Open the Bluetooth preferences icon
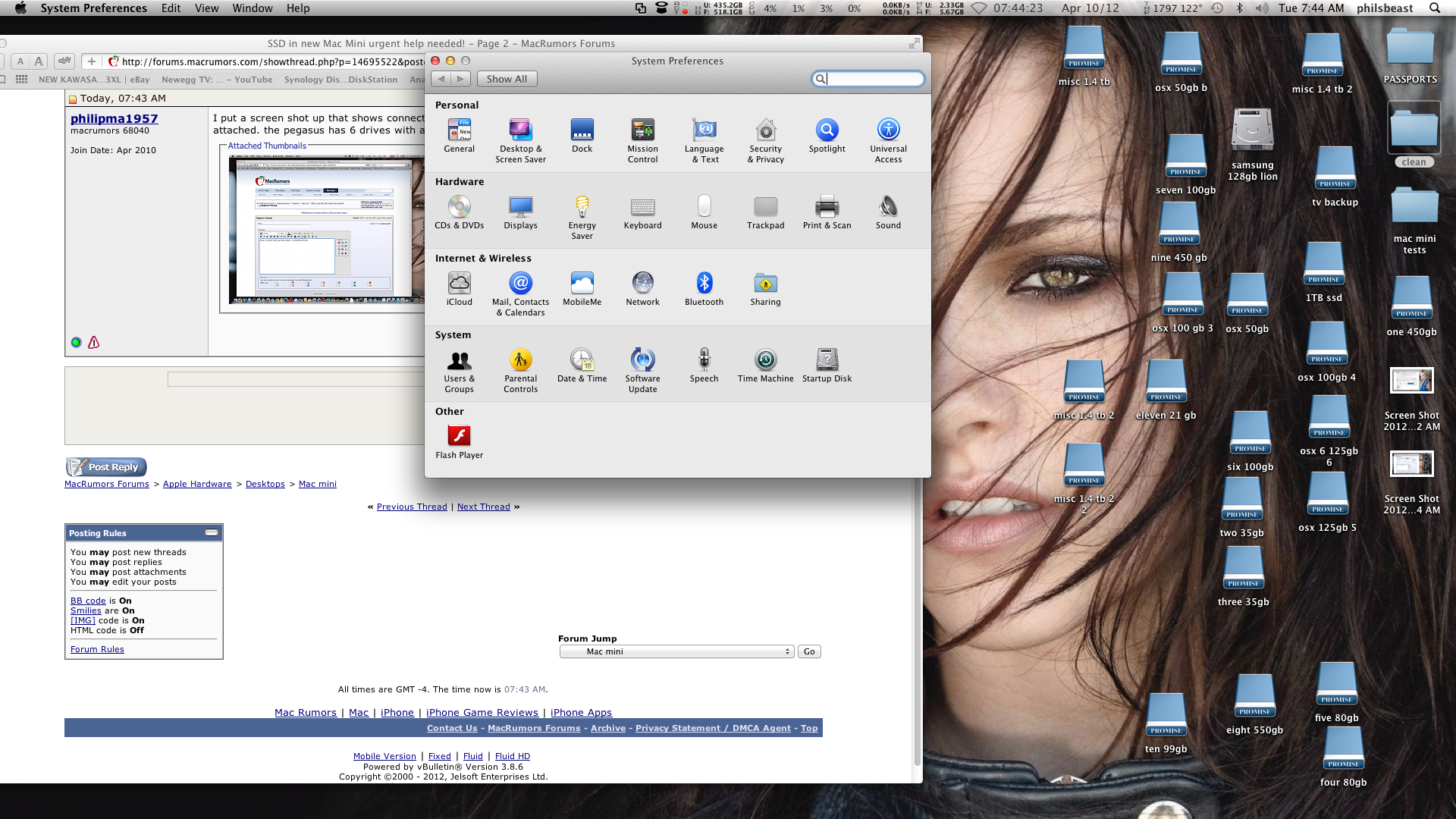 tap(704, 284)
